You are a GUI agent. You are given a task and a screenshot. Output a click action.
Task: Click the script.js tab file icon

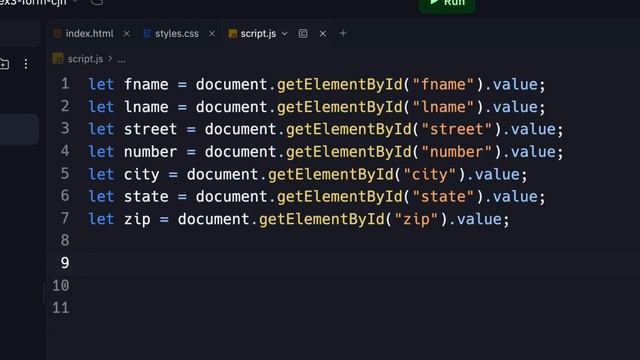click(x=233, y=33)
